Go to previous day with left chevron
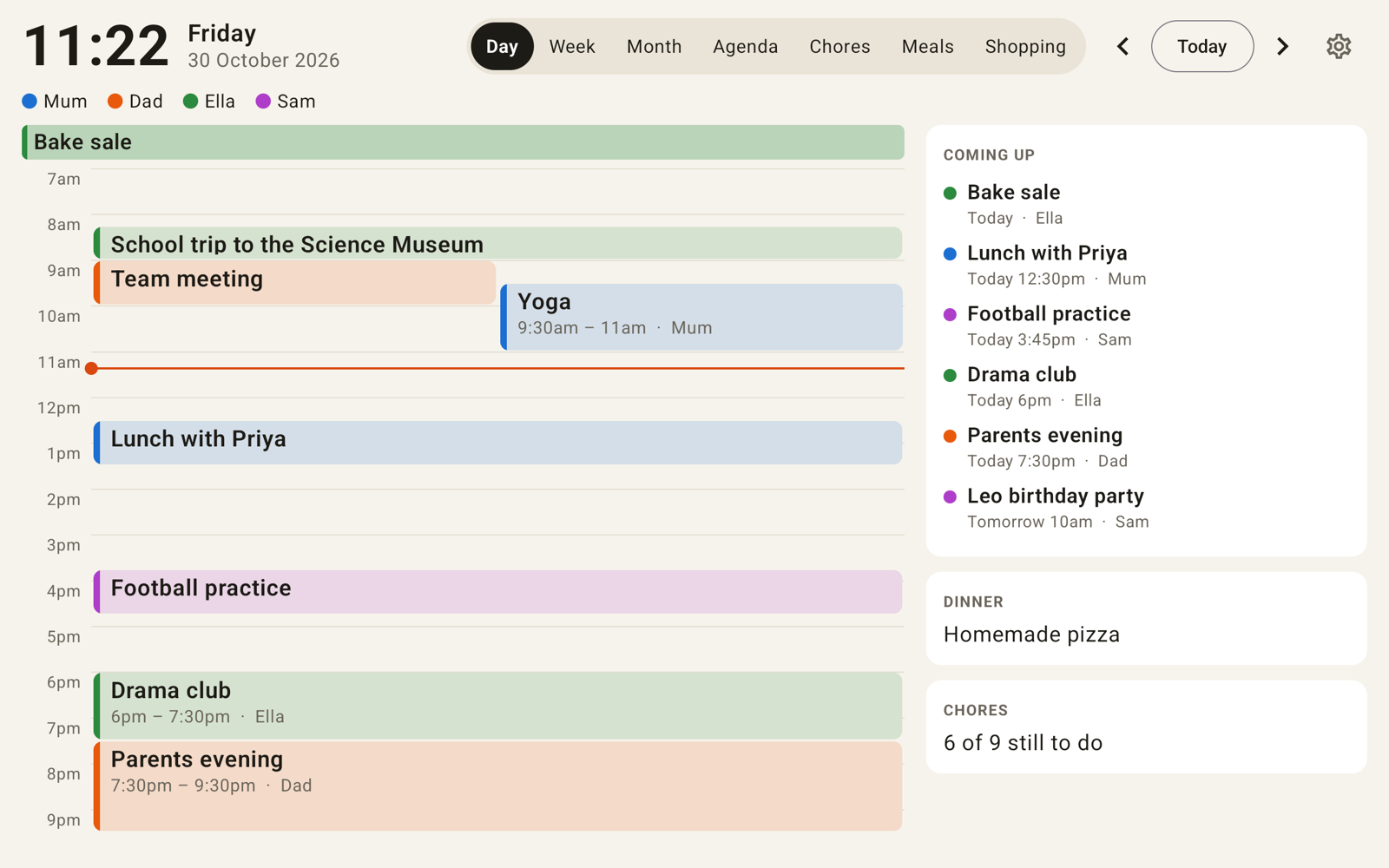 (x=1122, y=46)
